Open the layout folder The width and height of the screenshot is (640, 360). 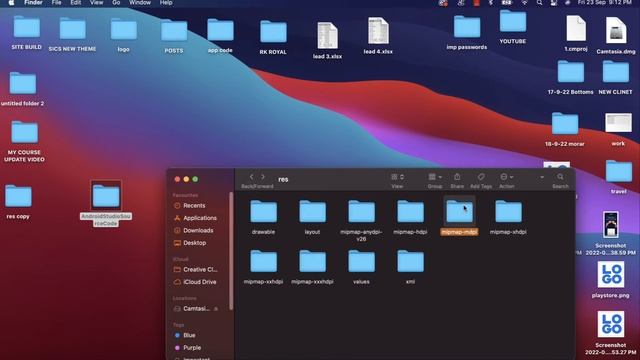[312, 212]
